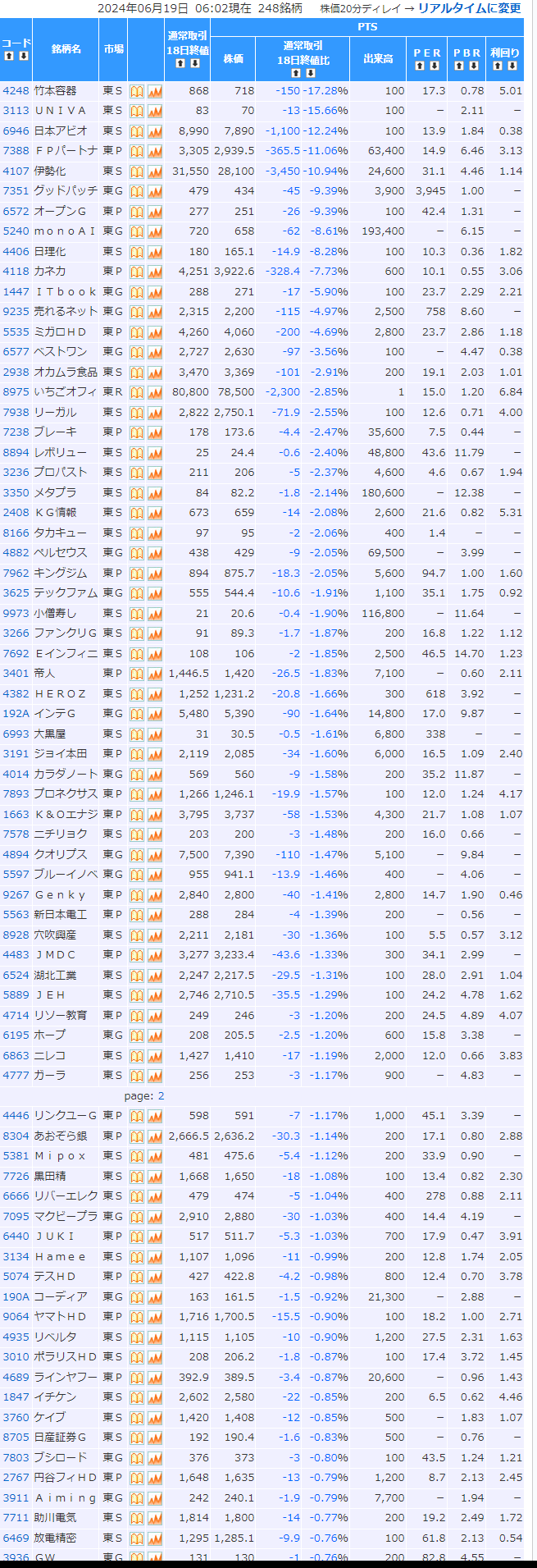Image resolution: width=537 pixels, height=1568 pixels.
Task: Click the 銘柄名 column header
Action: 66,49
